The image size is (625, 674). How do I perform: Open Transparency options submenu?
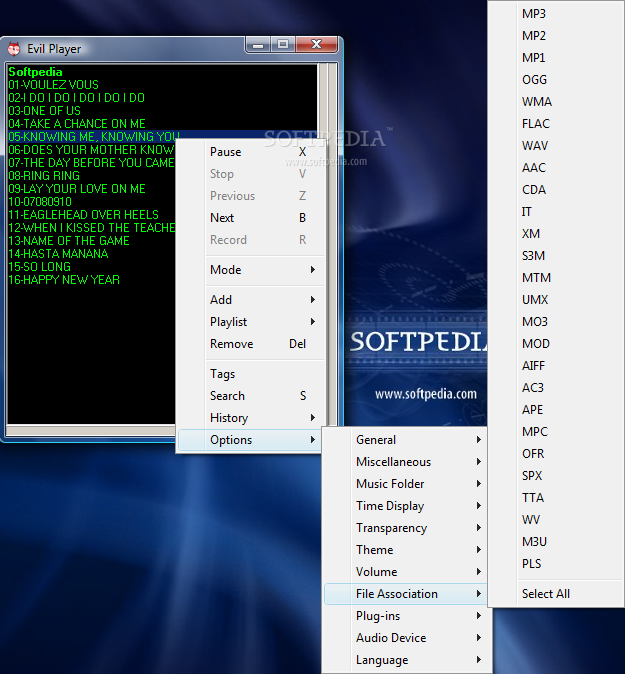(x=406, y=528)
